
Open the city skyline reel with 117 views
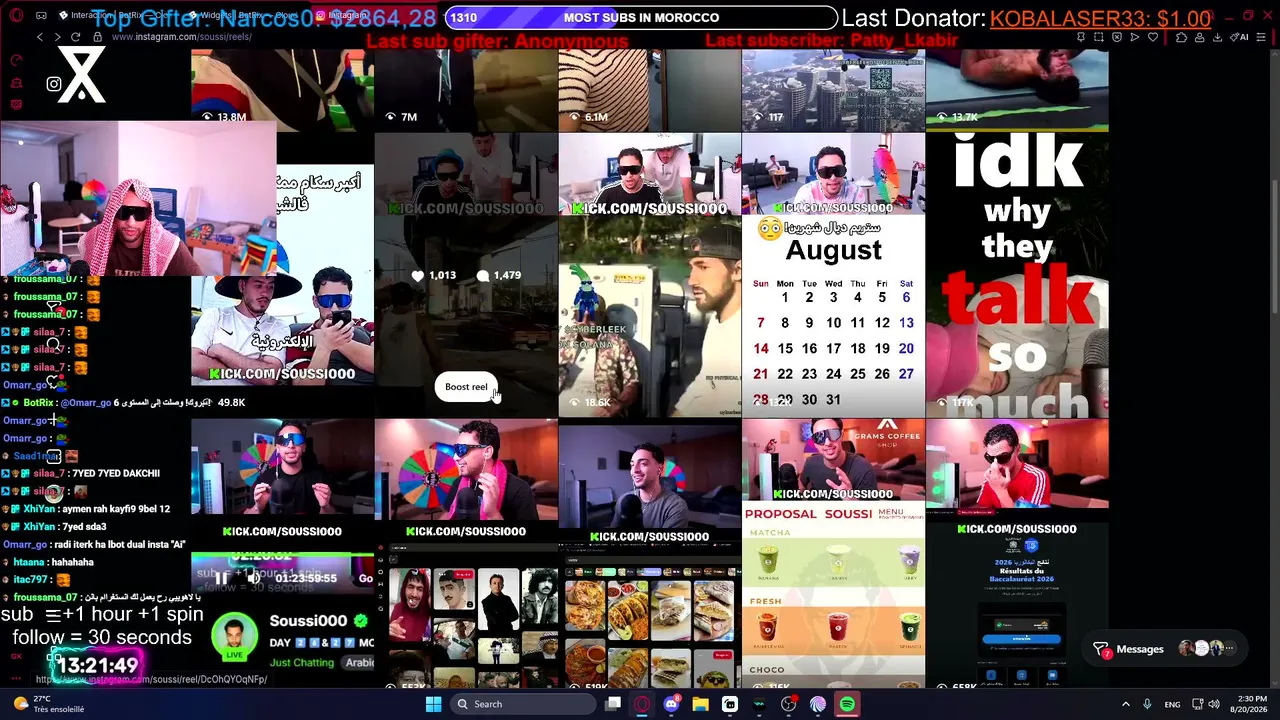(833, 91)
